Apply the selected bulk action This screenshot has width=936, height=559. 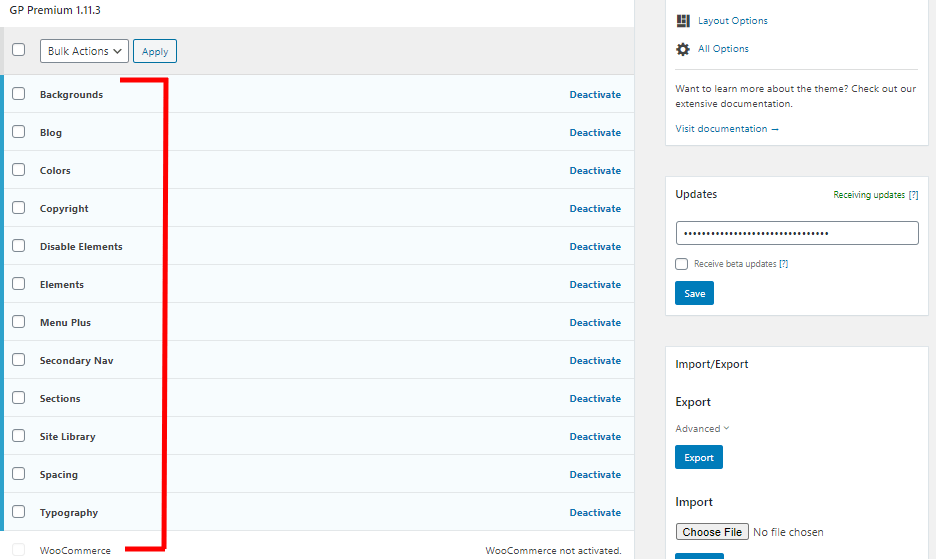[155, 51]
